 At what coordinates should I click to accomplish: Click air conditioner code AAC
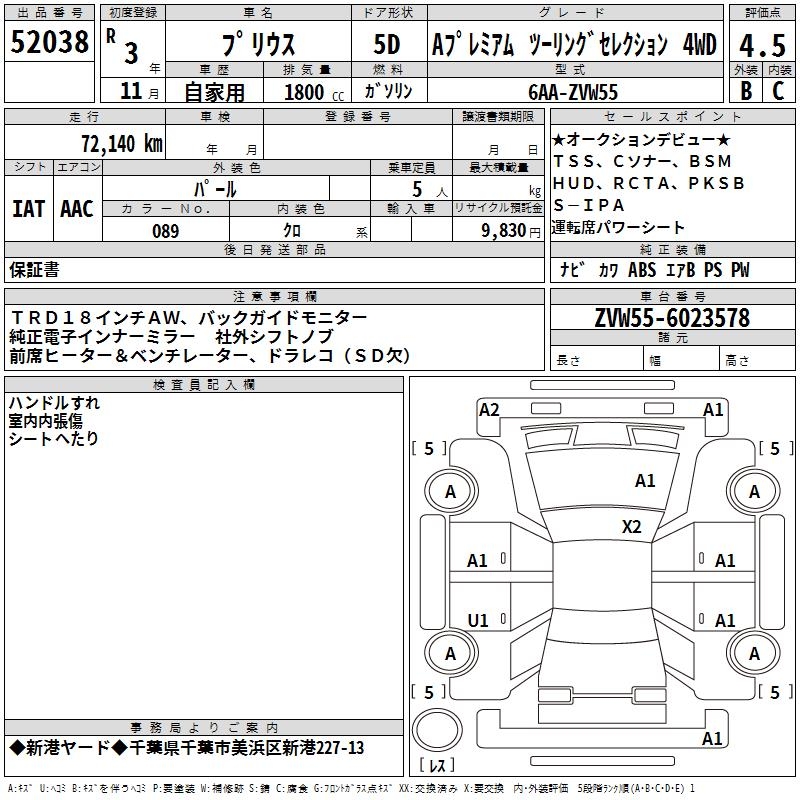point(77,209)
